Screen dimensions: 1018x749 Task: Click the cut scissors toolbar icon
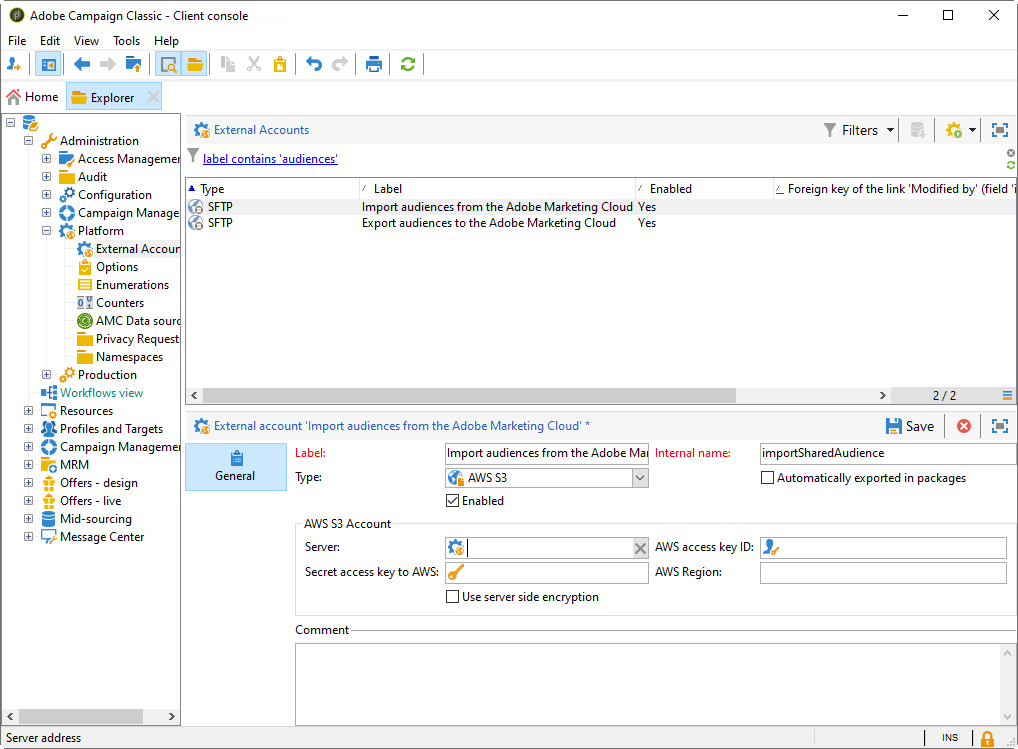pos(254,64)
